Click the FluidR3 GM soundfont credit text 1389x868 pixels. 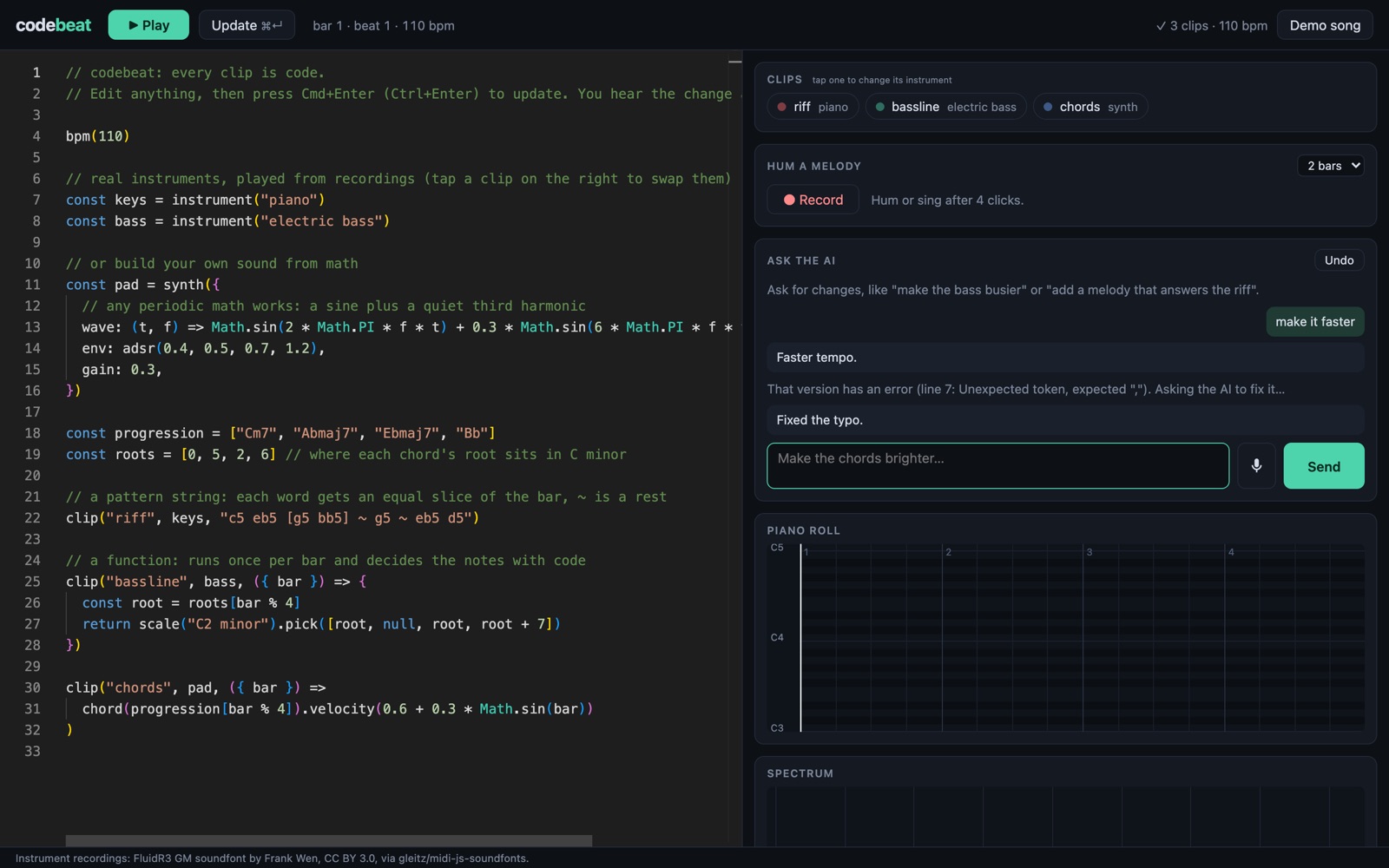(272, 858)
